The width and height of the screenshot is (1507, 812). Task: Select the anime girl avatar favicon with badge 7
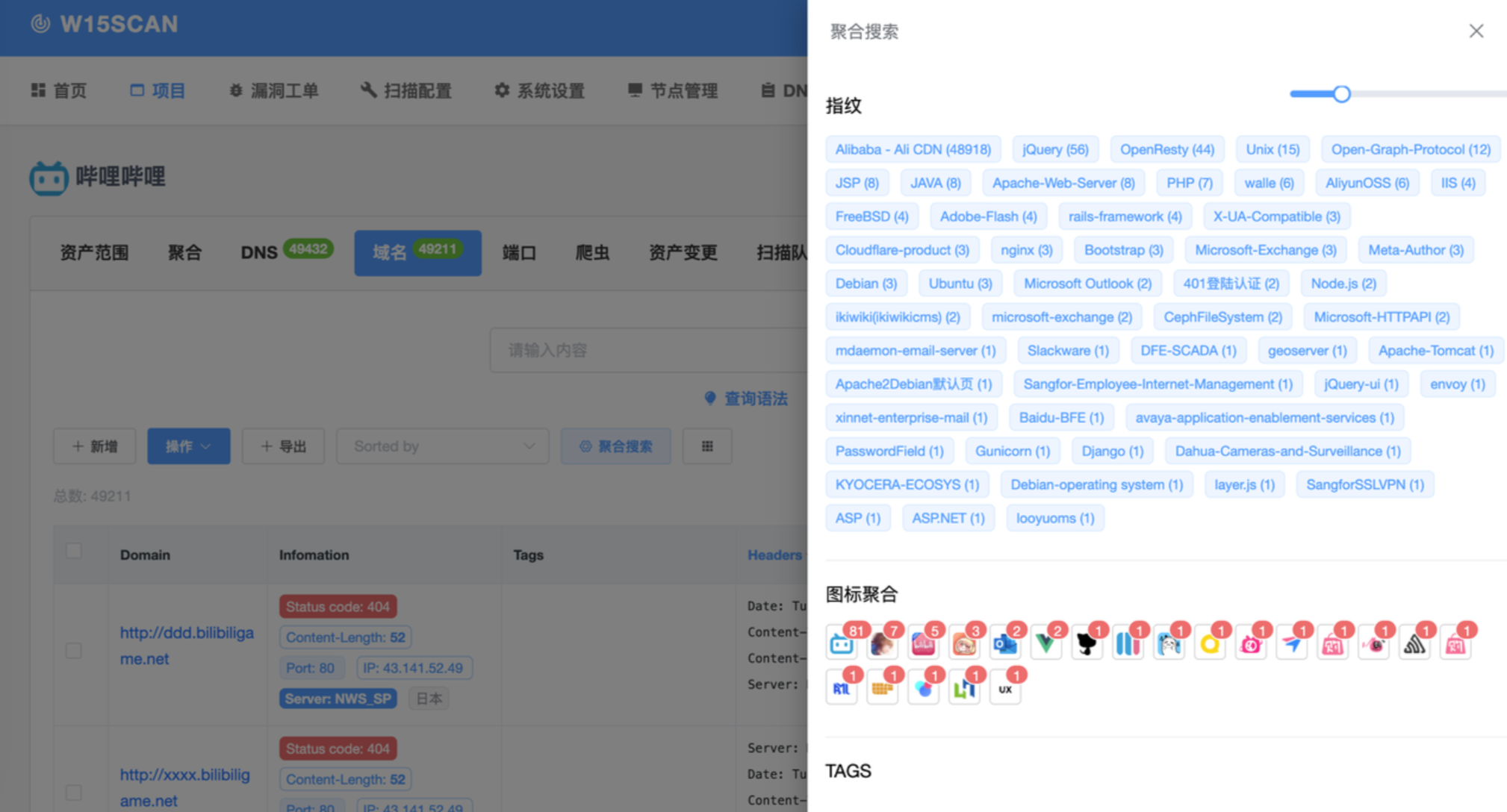point(882,643)
